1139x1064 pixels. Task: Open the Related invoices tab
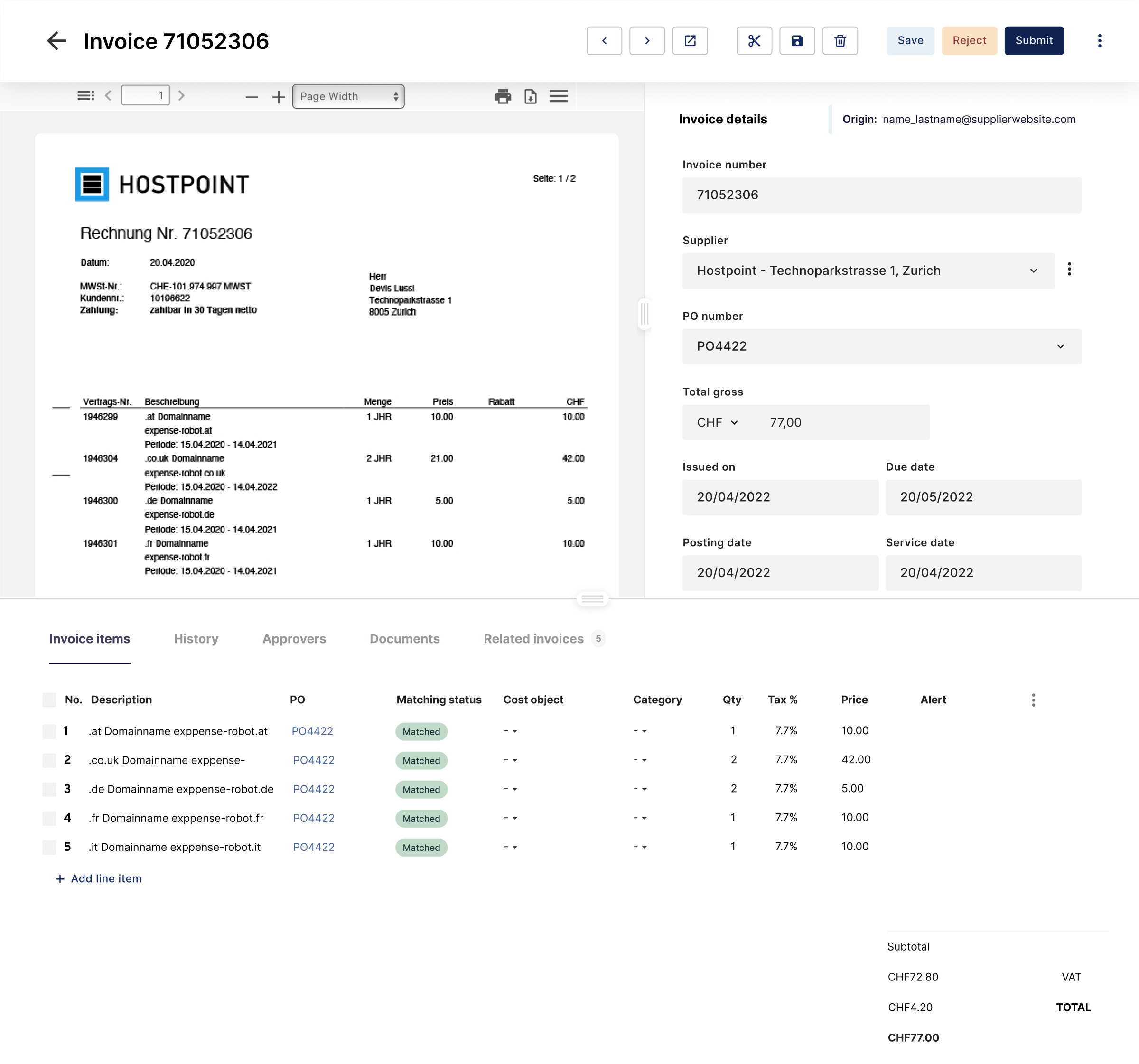coord(533,639)
